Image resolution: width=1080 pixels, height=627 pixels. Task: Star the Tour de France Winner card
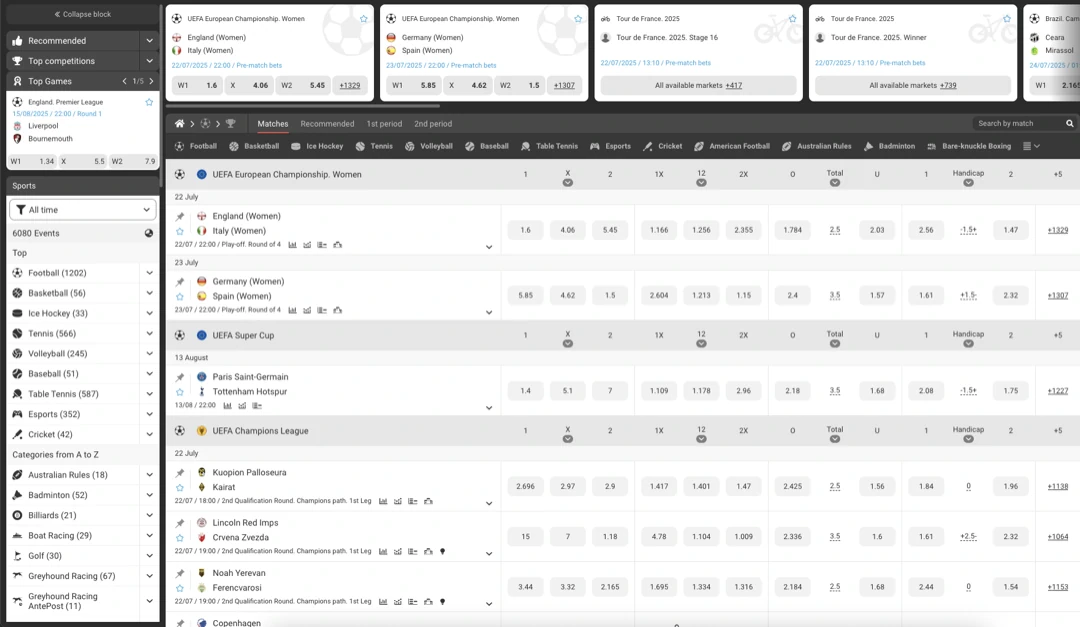[1007, 19]
